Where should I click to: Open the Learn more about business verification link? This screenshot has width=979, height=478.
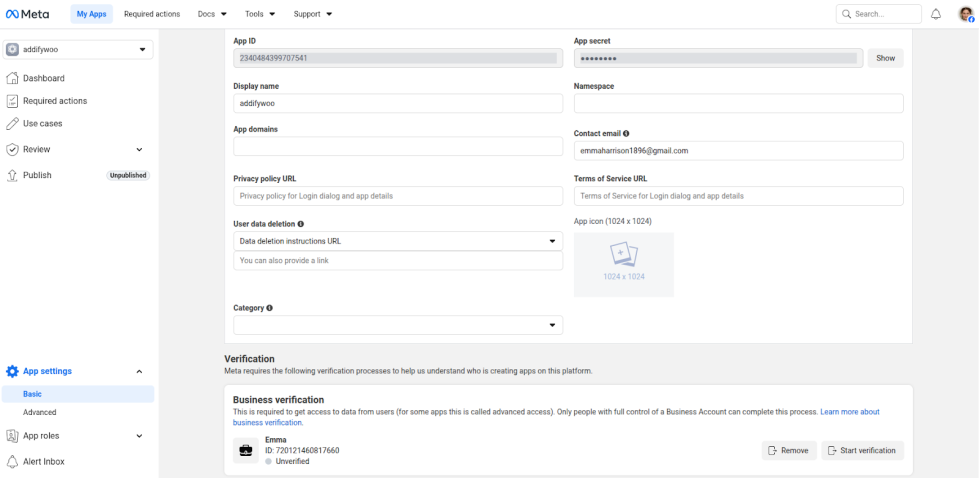(x=849, y=412)
